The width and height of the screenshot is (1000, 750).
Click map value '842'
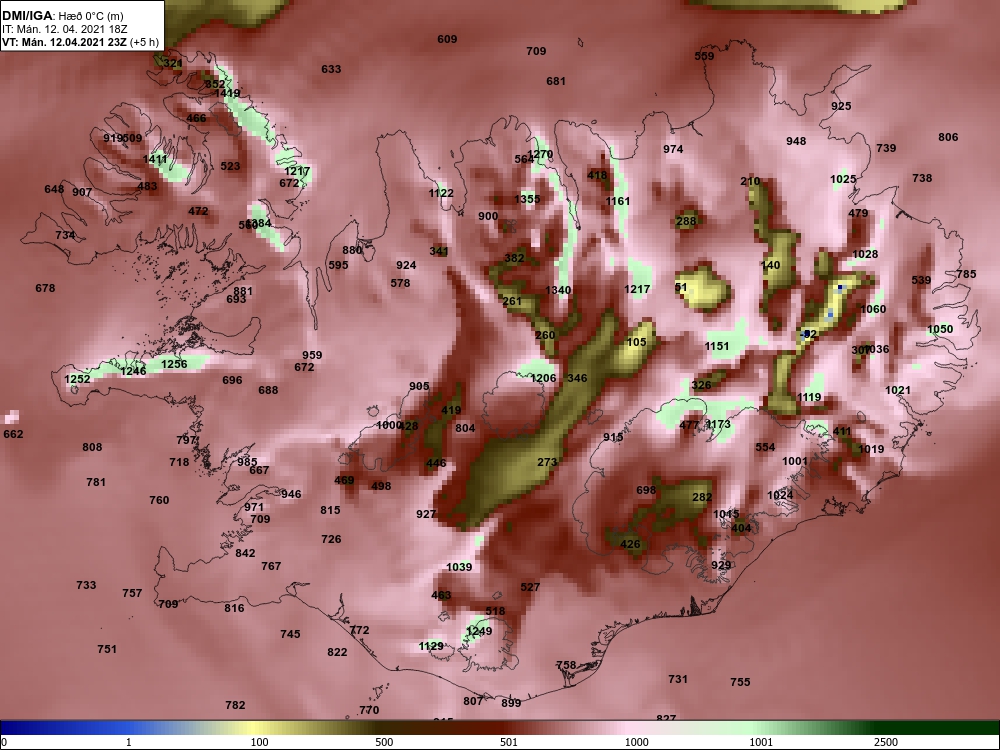coord(245,554)
